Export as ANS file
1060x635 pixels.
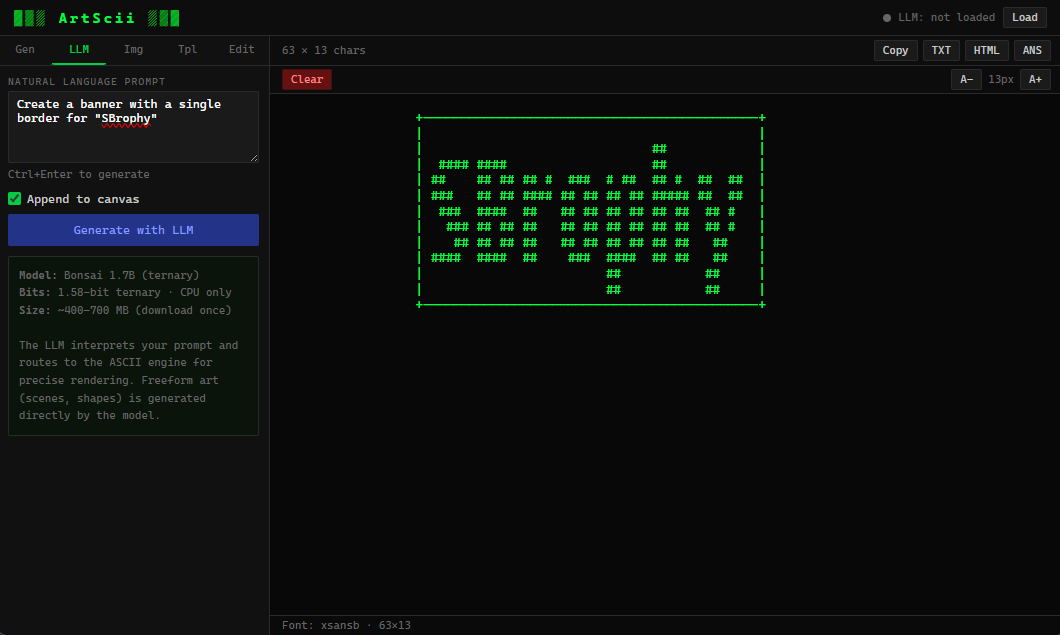click(x=1032, y=50)
